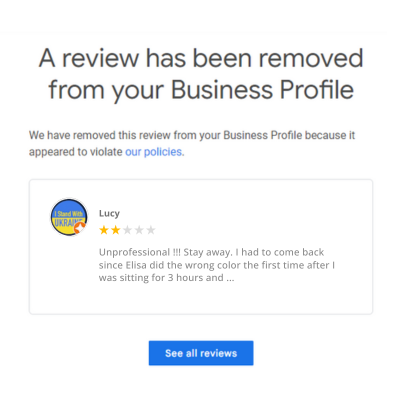Click the name Elisa in the review
The image size is (400, 400).
(x=136, y=265)
